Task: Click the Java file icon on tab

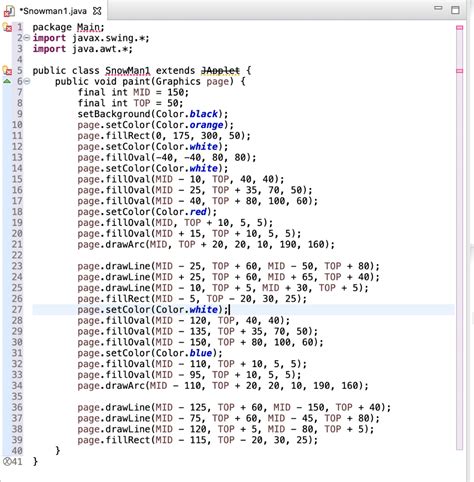Action: 9,11
